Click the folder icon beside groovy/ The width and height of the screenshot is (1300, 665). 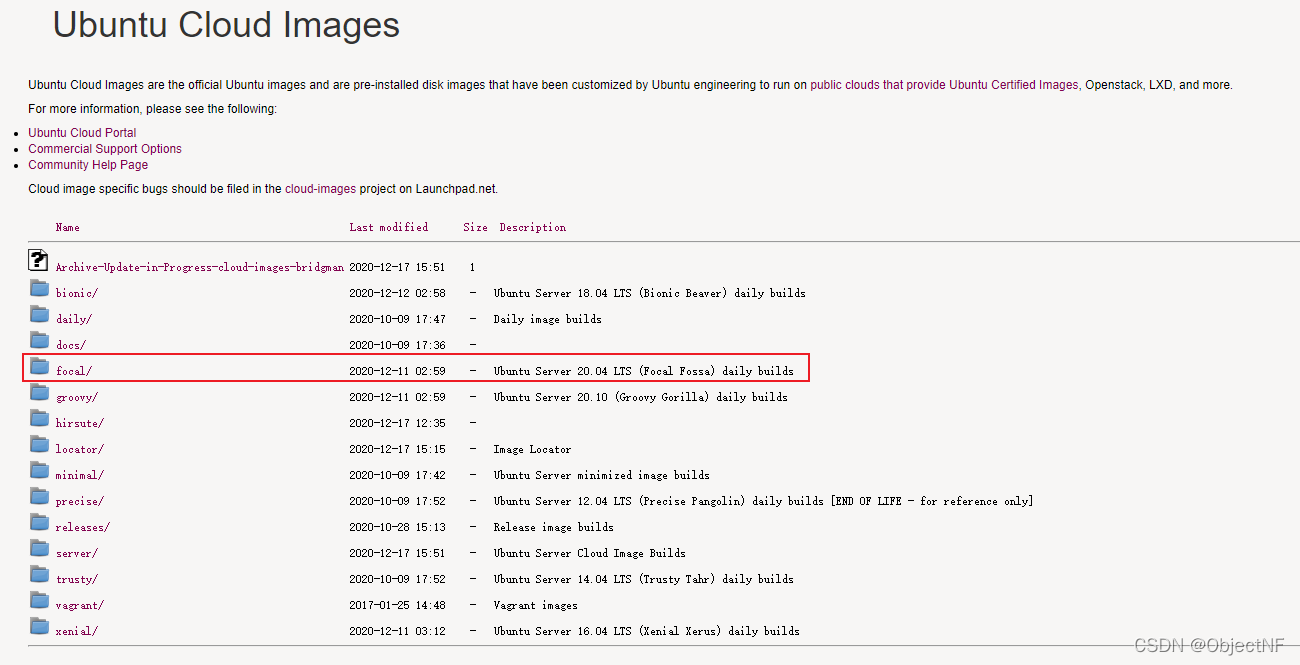coord(39,393)
